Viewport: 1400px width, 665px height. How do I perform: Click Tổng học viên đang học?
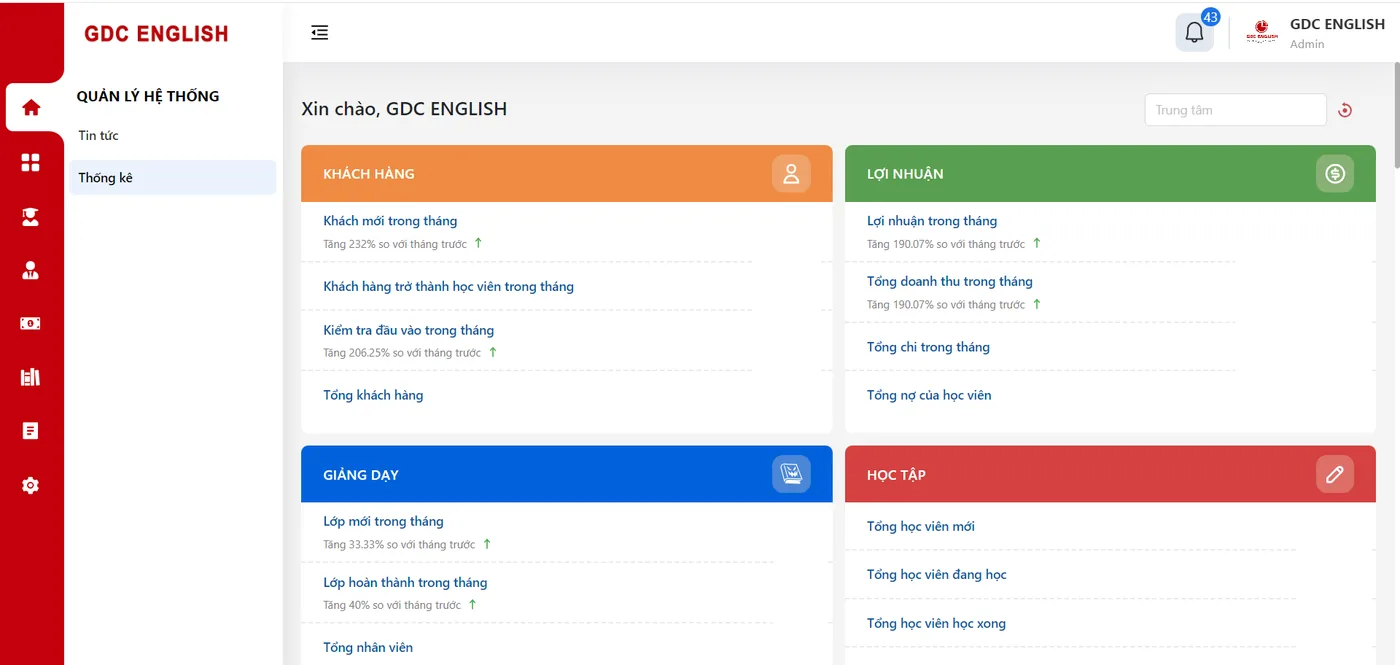[x=937, y=574]
